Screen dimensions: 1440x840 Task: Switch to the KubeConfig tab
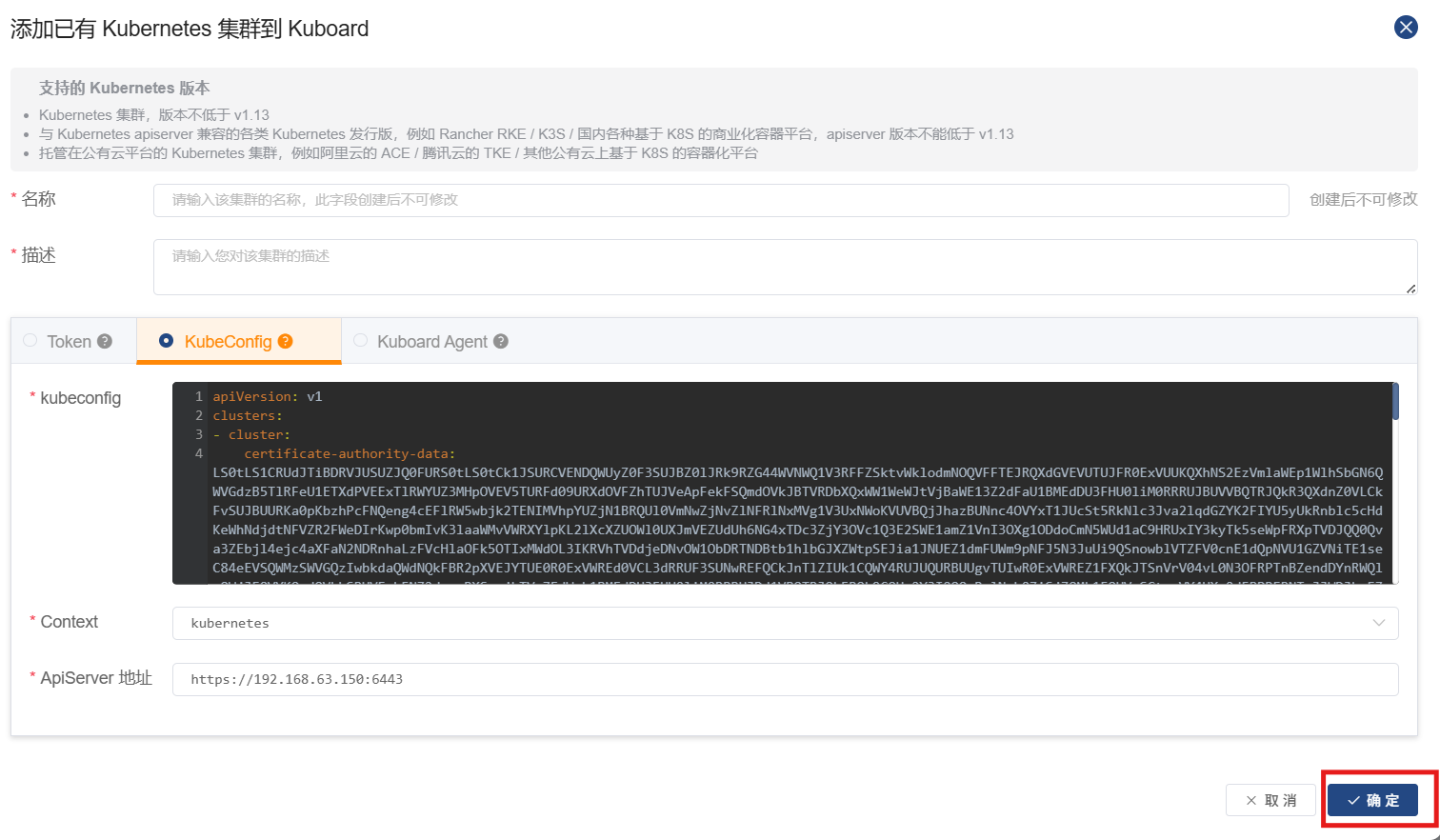click(x=239, y=341)
